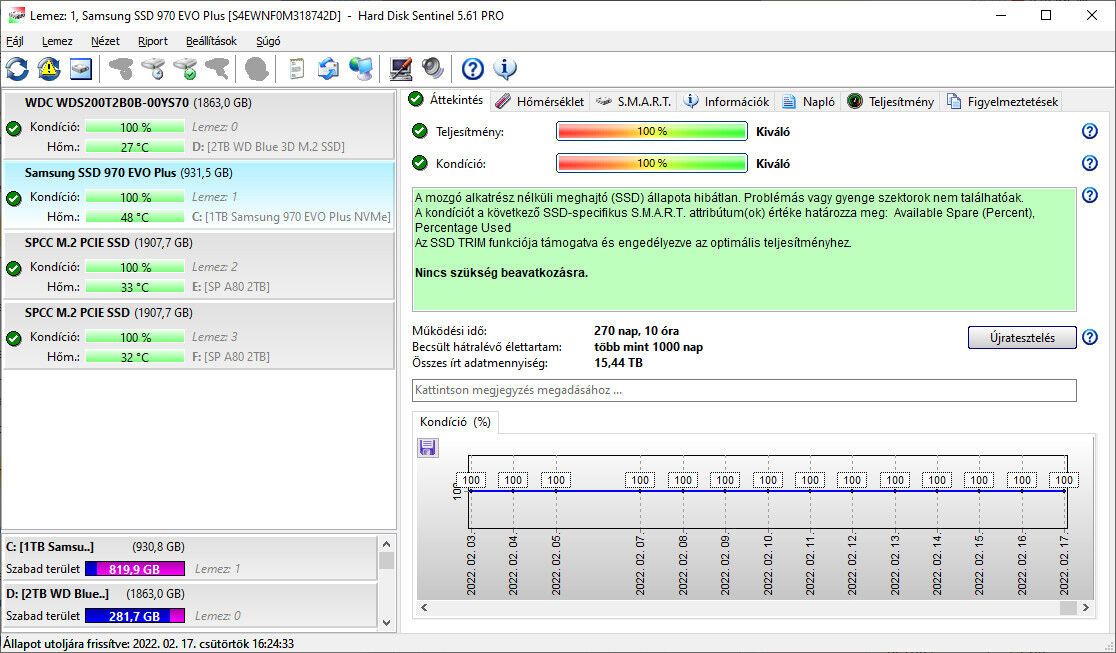
Task: Click the 819,9 GB free space bar
Action: [135, 569]
